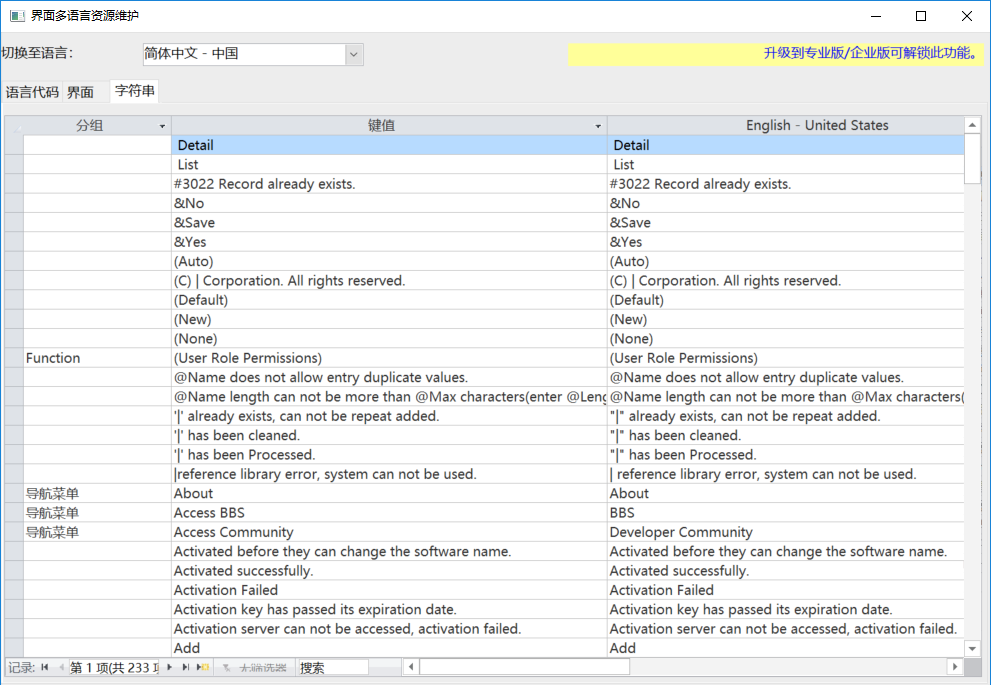Switch to the 语言代码 tab
The width and height of the screenshot is (991, 685).
click(x=32, y=92)
